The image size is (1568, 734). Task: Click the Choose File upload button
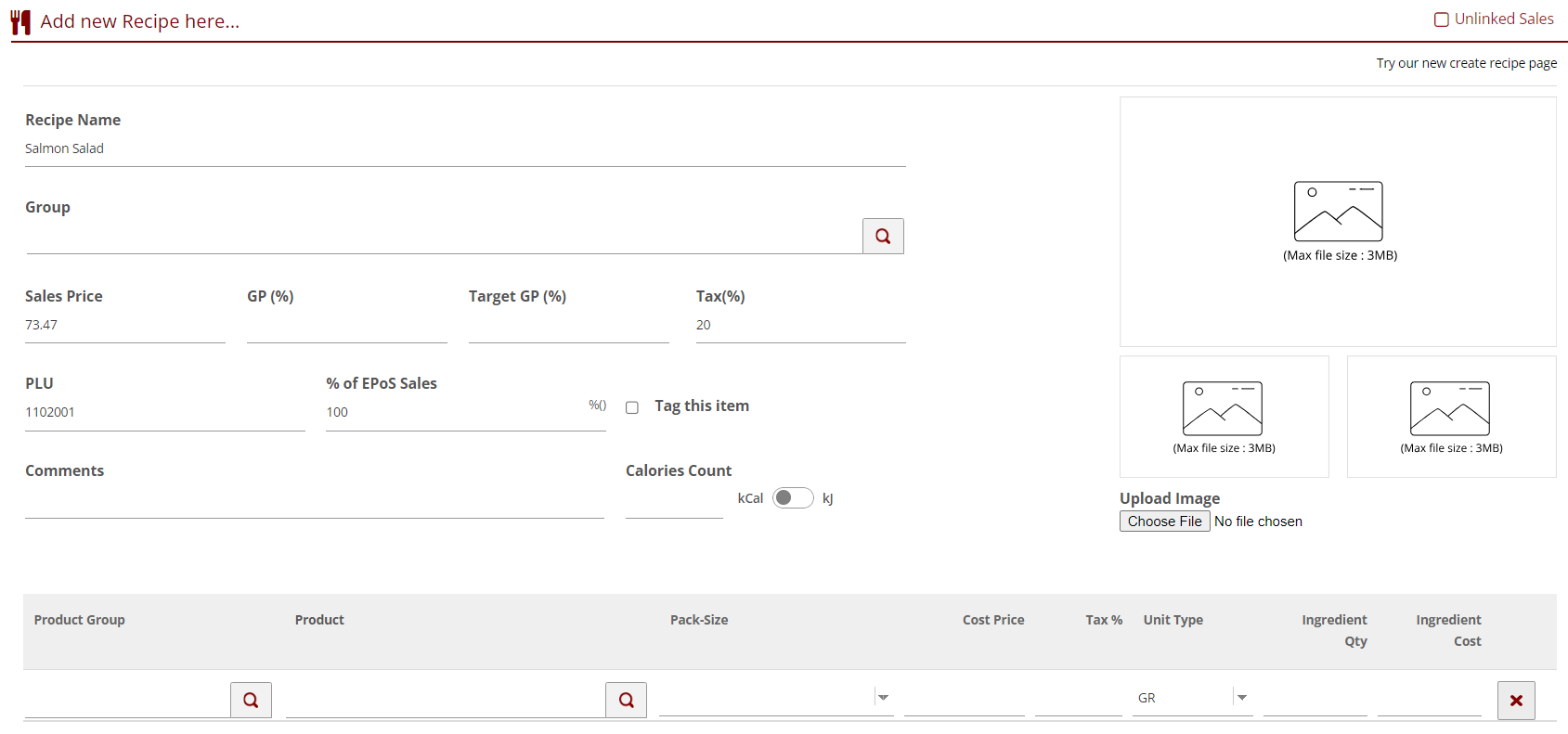coord(1164,522)
